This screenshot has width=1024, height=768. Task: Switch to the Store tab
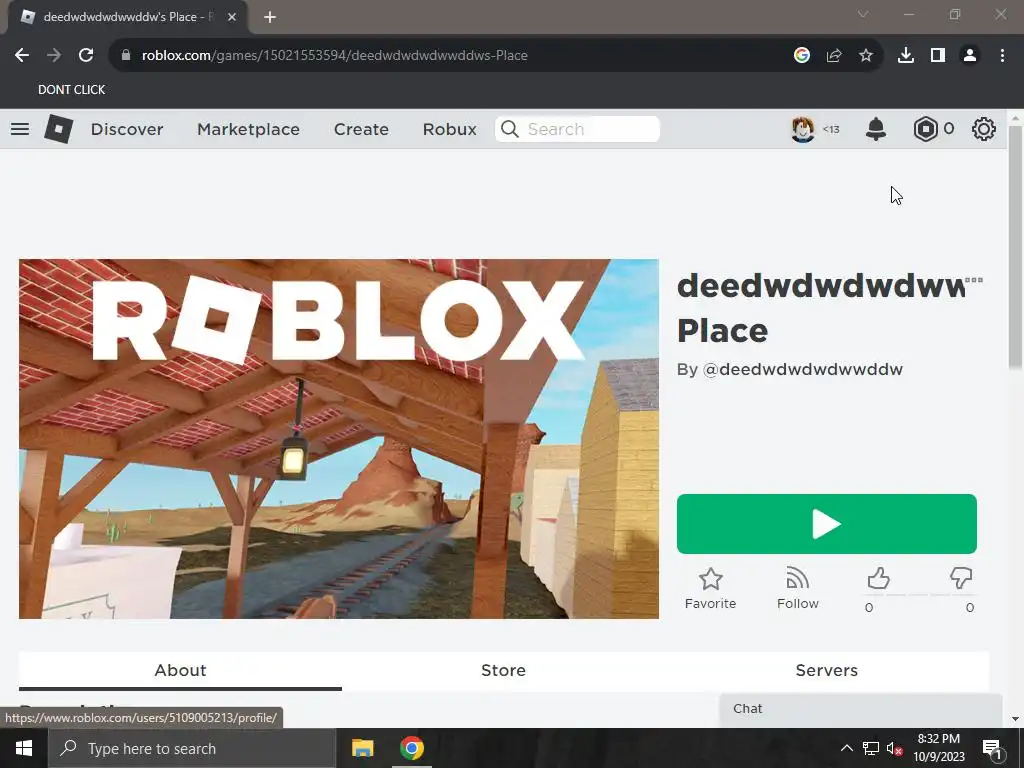(x=503, y=671)
